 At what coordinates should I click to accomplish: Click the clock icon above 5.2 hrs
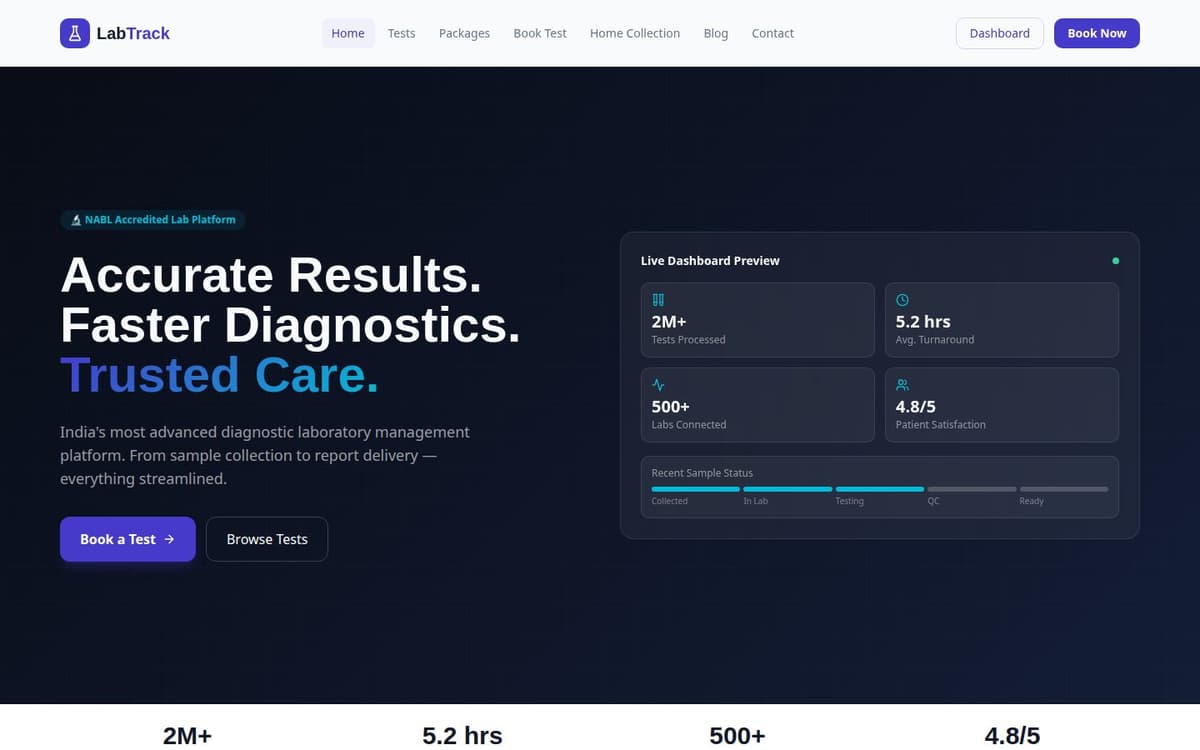902,300
